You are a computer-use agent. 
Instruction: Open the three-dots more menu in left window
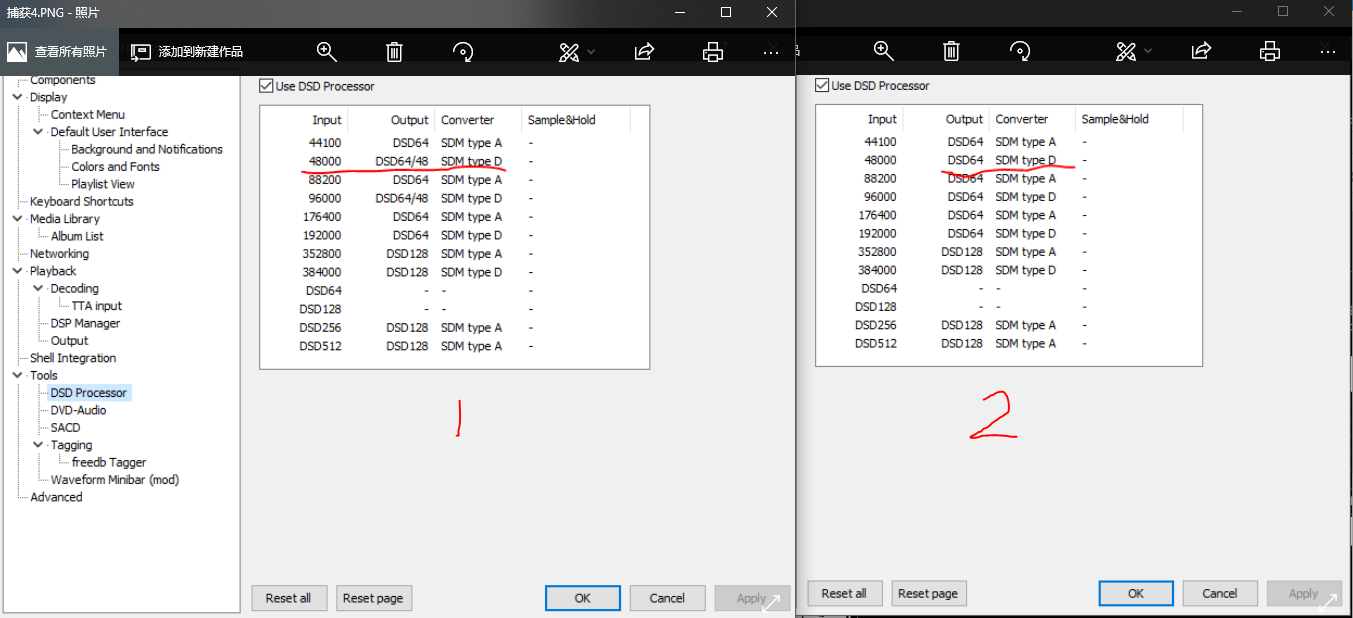pyautogui.click(x=771, y=52)
